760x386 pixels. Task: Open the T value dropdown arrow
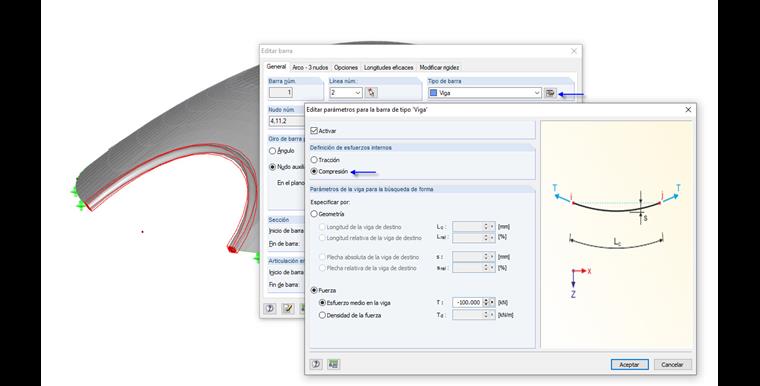tap(492, 302)
